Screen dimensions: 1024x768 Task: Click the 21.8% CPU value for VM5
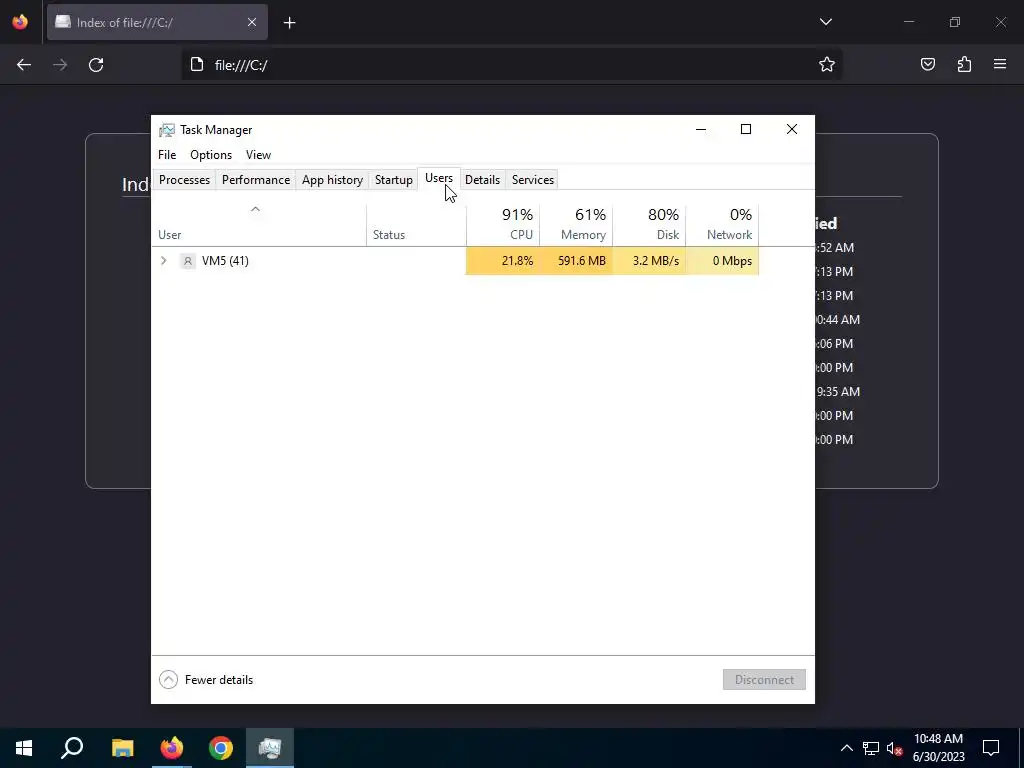(x=503, y=261)
